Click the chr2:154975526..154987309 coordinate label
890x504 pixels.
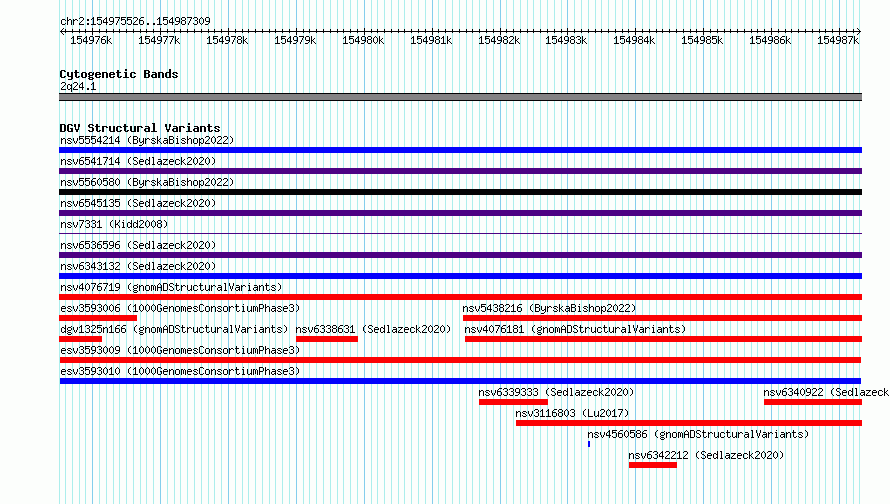(x=135, y=21)
